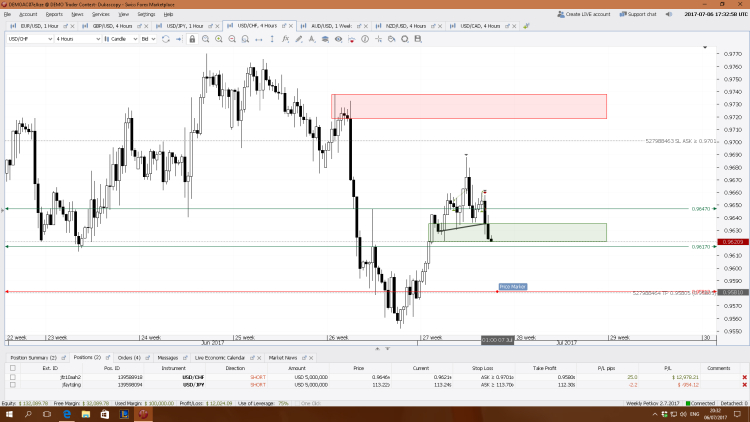Open the chart templates layers icon

325,39
